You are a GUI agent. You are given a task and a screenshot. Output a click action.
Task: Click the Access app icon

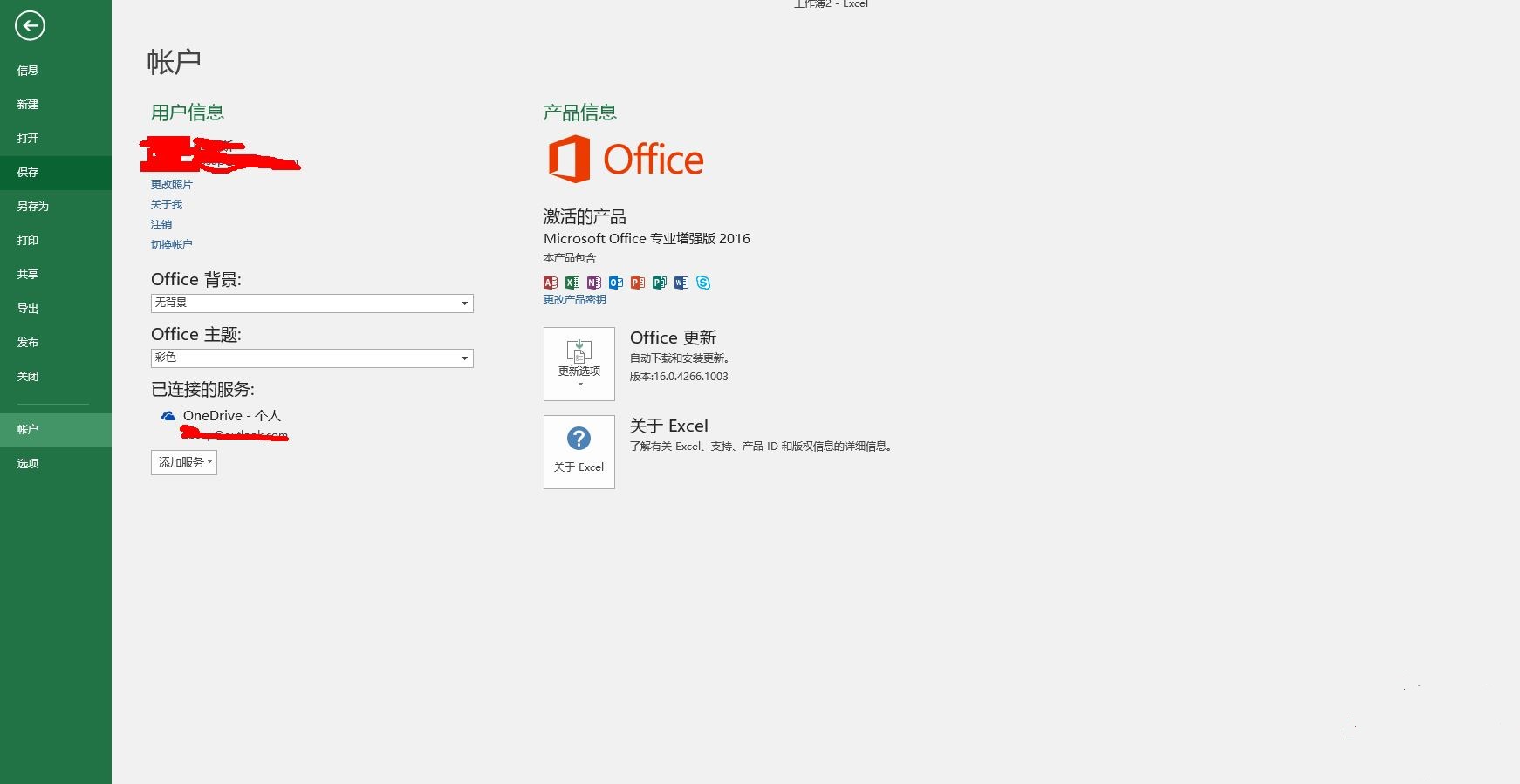(x=551, y=283)
